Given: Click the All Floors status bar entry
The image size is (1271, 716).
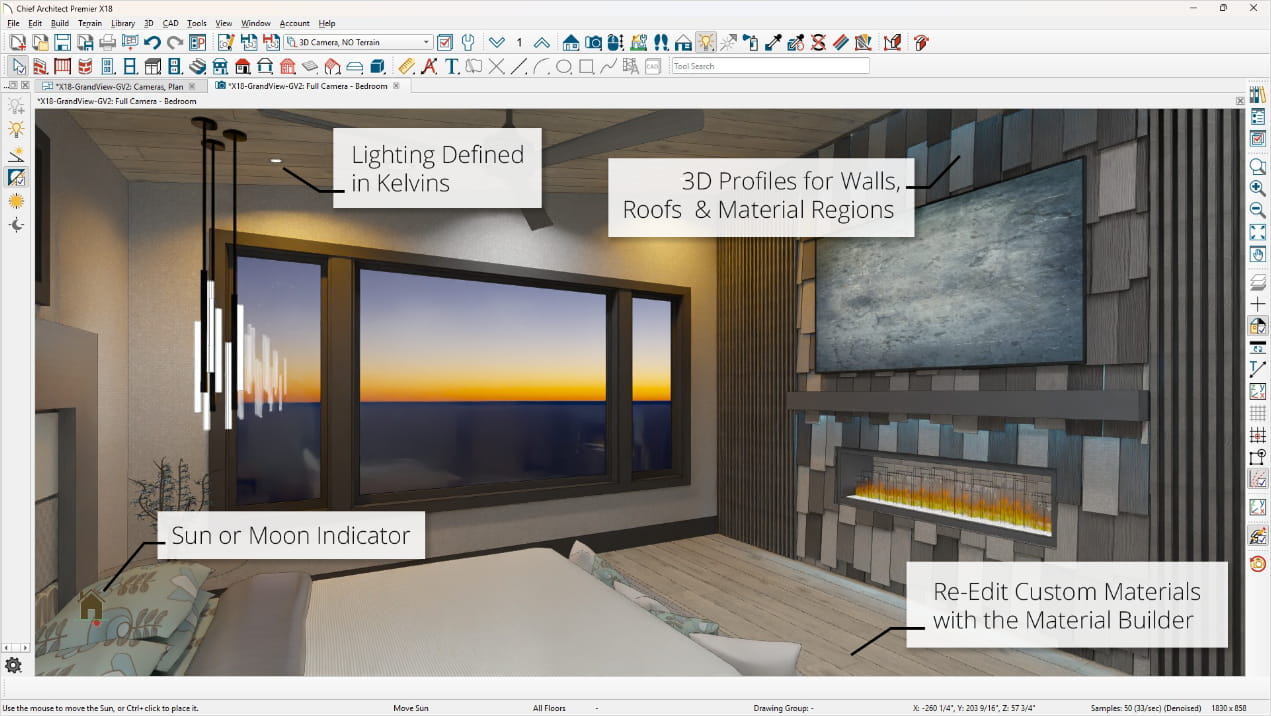Looking at the screenshot, I should pos(549,708).
